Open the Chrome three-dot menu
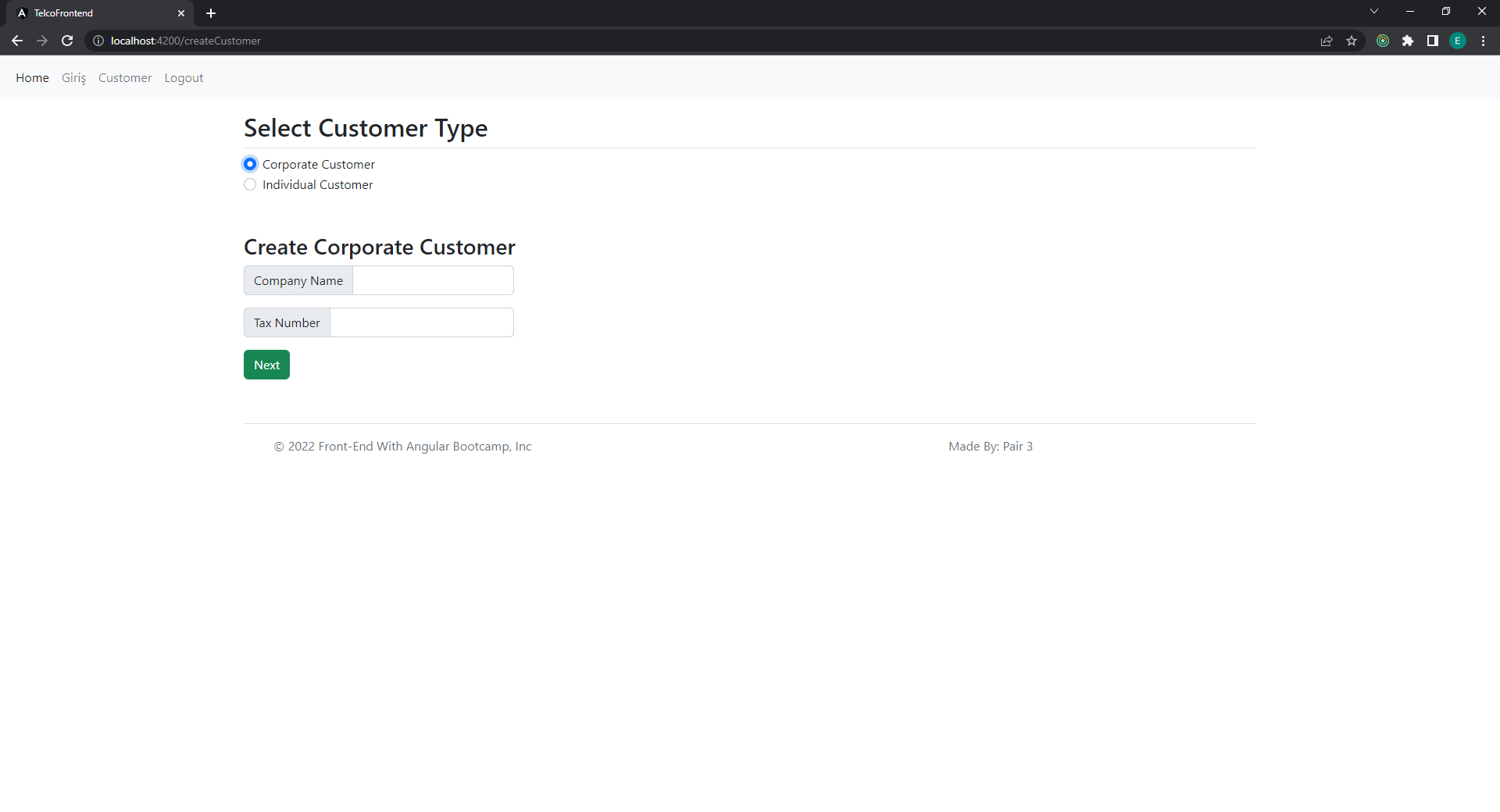This screenshot has width=1500, height=812. (x=1484, y=41)
